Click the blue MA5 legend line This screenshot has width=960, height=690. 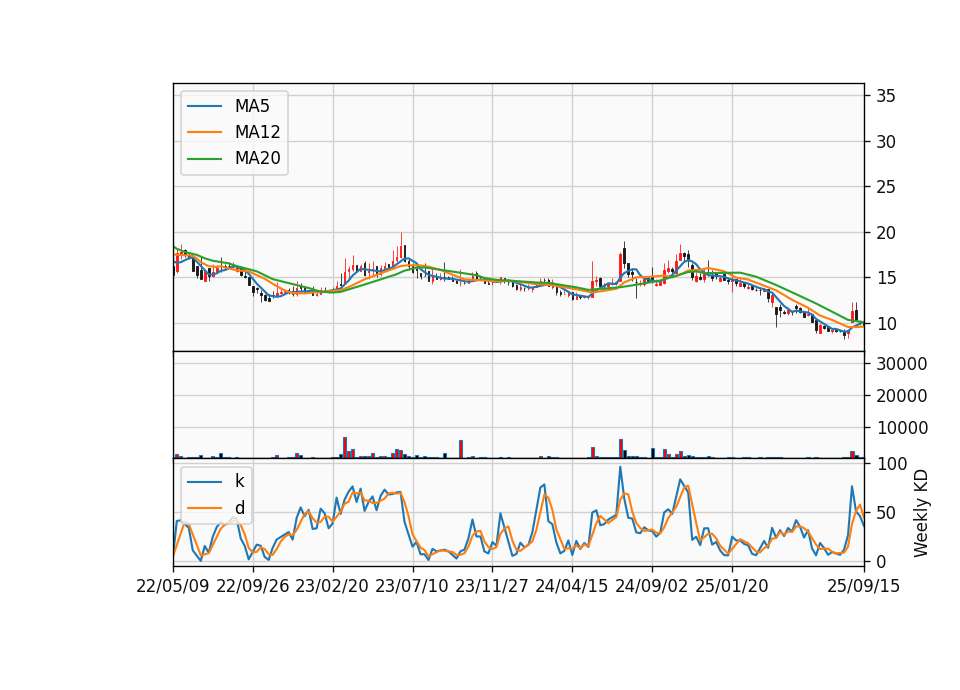(x=204, y=106)
